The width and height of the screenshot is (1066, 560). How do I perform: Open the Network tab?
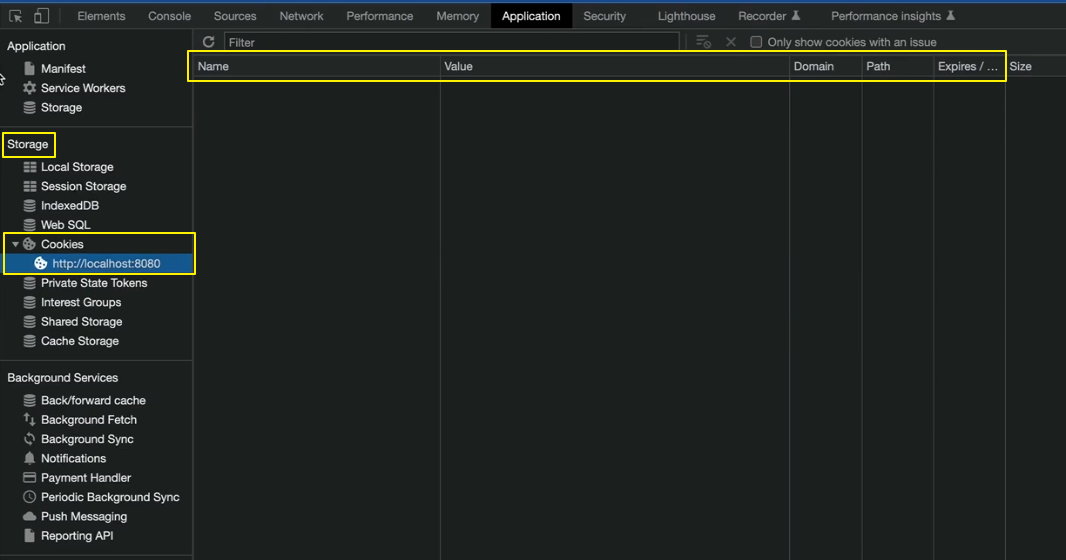point(301,16)
